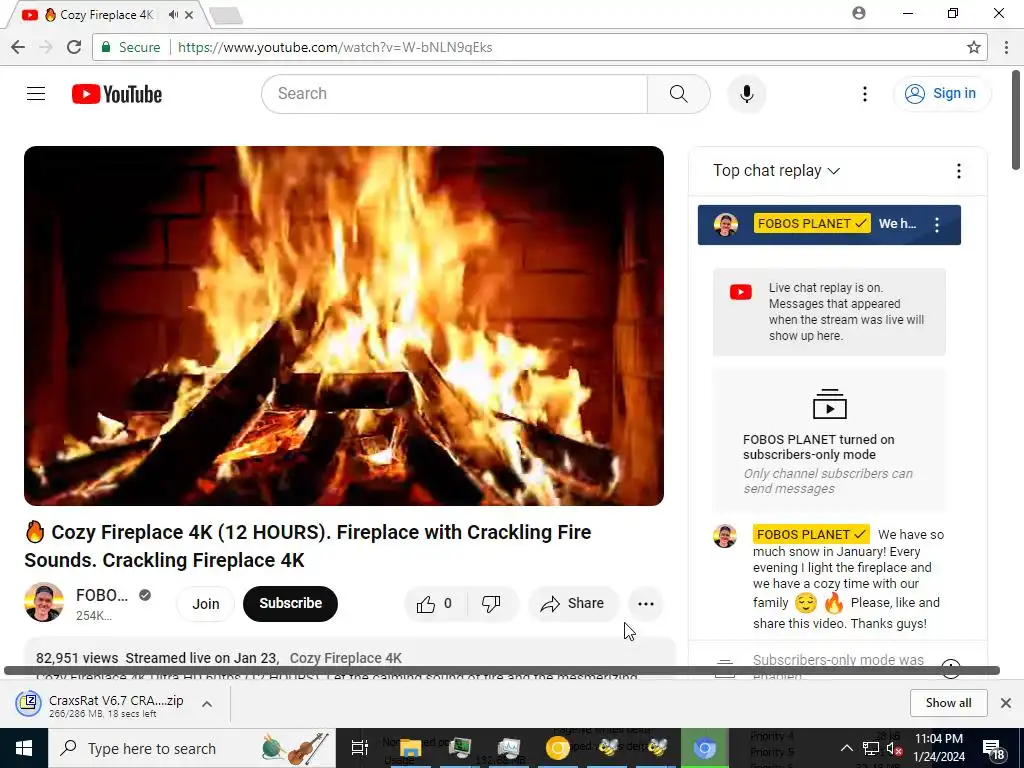Open Task View on the taskbar
Image resolution: width=1024 pixels, height=768 pixels.
point(360,748)
